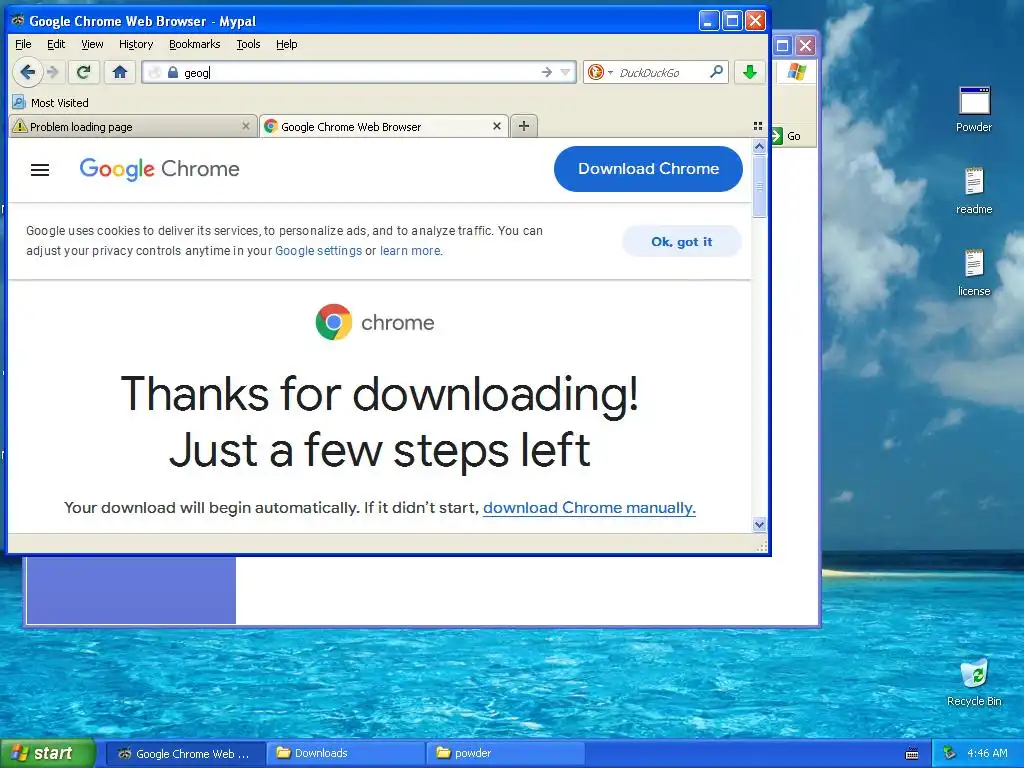
Task: Close the Google Chrome Web Browser tab
Action: click(497, 126)
